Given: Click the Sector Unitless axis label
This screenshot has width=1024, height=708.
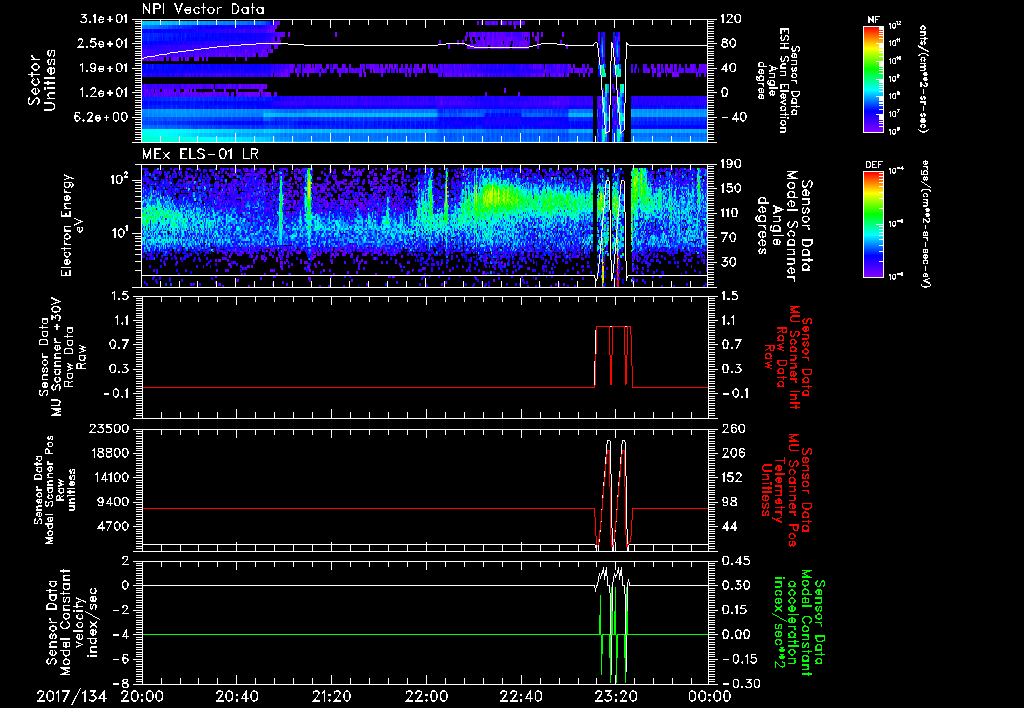Looking at the screenshot, I should click(42, 80).
